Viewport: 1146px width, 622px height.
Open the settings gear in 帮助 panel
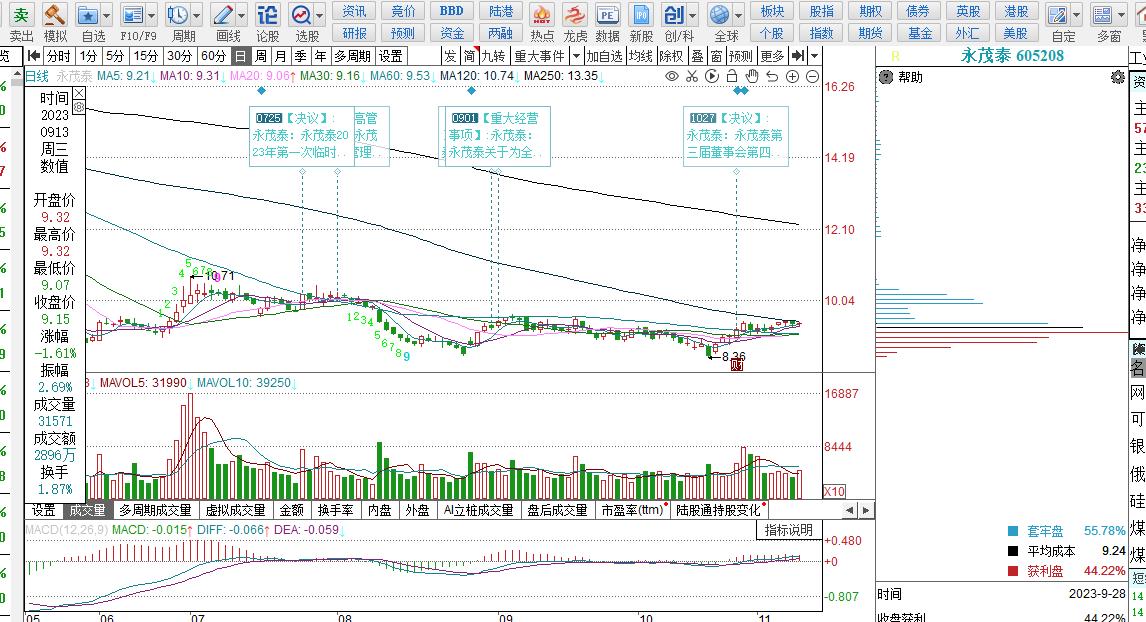[x=1118, y=77]
